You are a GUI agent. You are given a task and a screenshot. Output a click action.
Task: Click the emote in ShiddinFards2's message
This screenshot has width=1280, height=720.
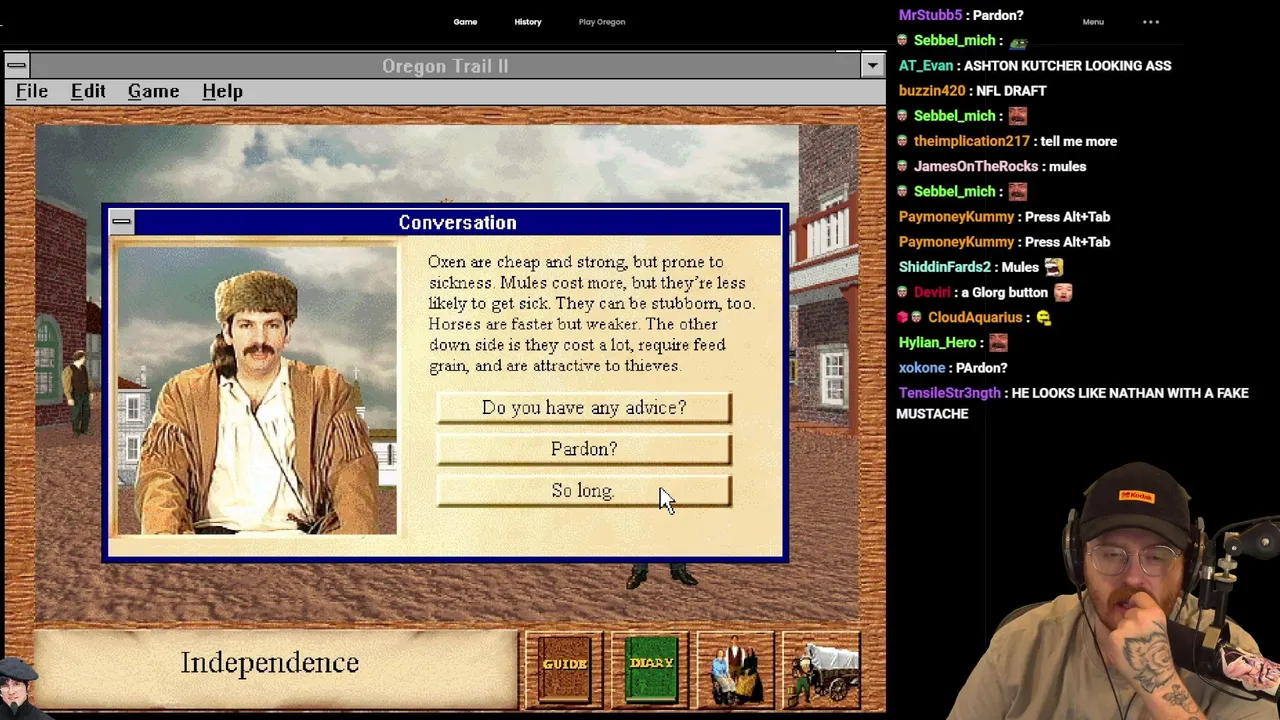(1053, 267)
